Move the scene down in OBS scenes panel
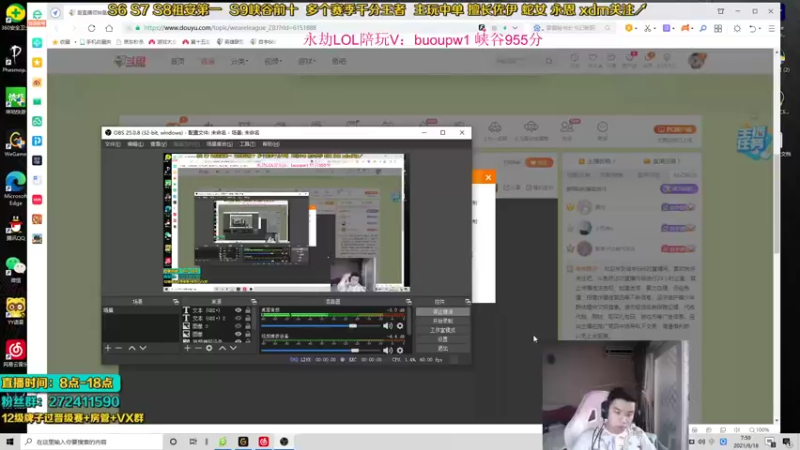 (143, 348)
